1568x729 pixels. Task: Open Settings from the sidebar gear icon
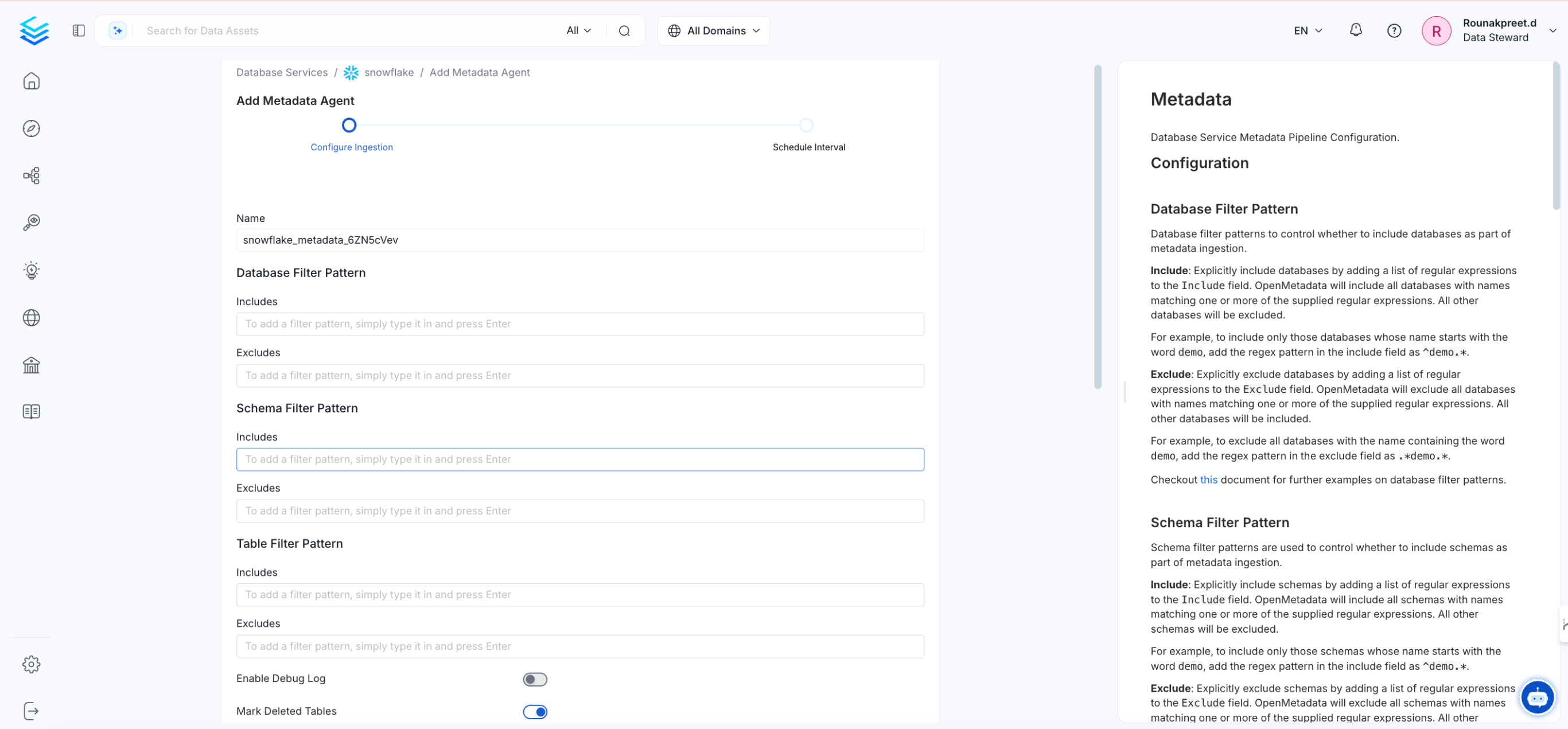point(31,664)
